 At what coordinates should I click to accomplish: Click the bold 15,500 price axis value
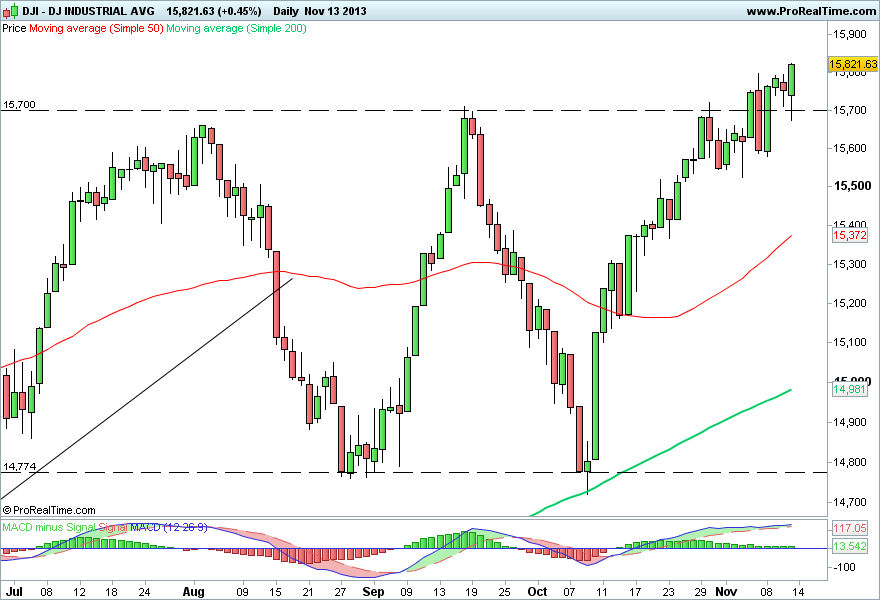coord(852,186)
